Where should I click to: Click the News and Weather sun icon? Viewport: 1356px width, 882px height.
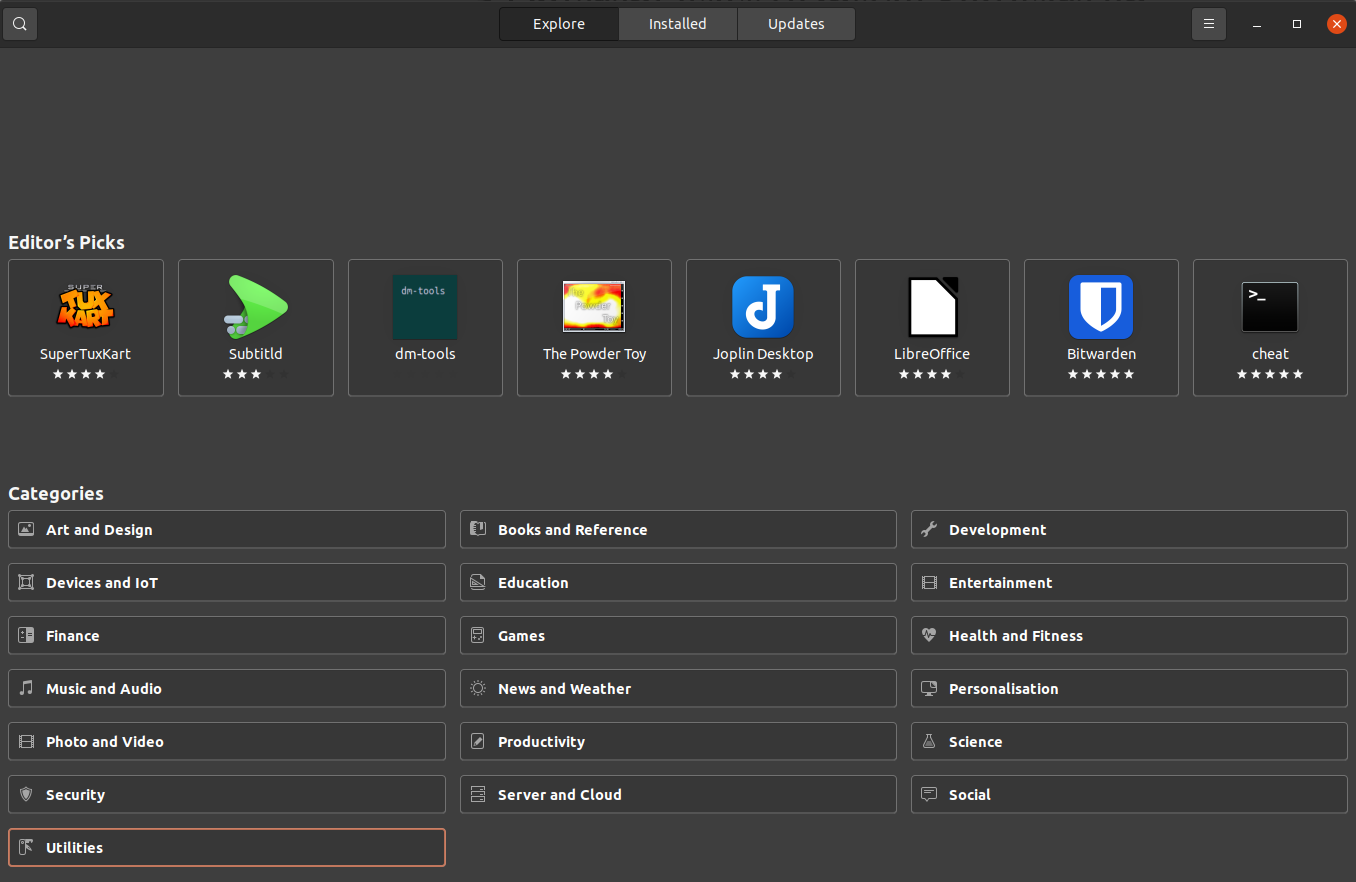pyautogui.click(x=476, y=688)
